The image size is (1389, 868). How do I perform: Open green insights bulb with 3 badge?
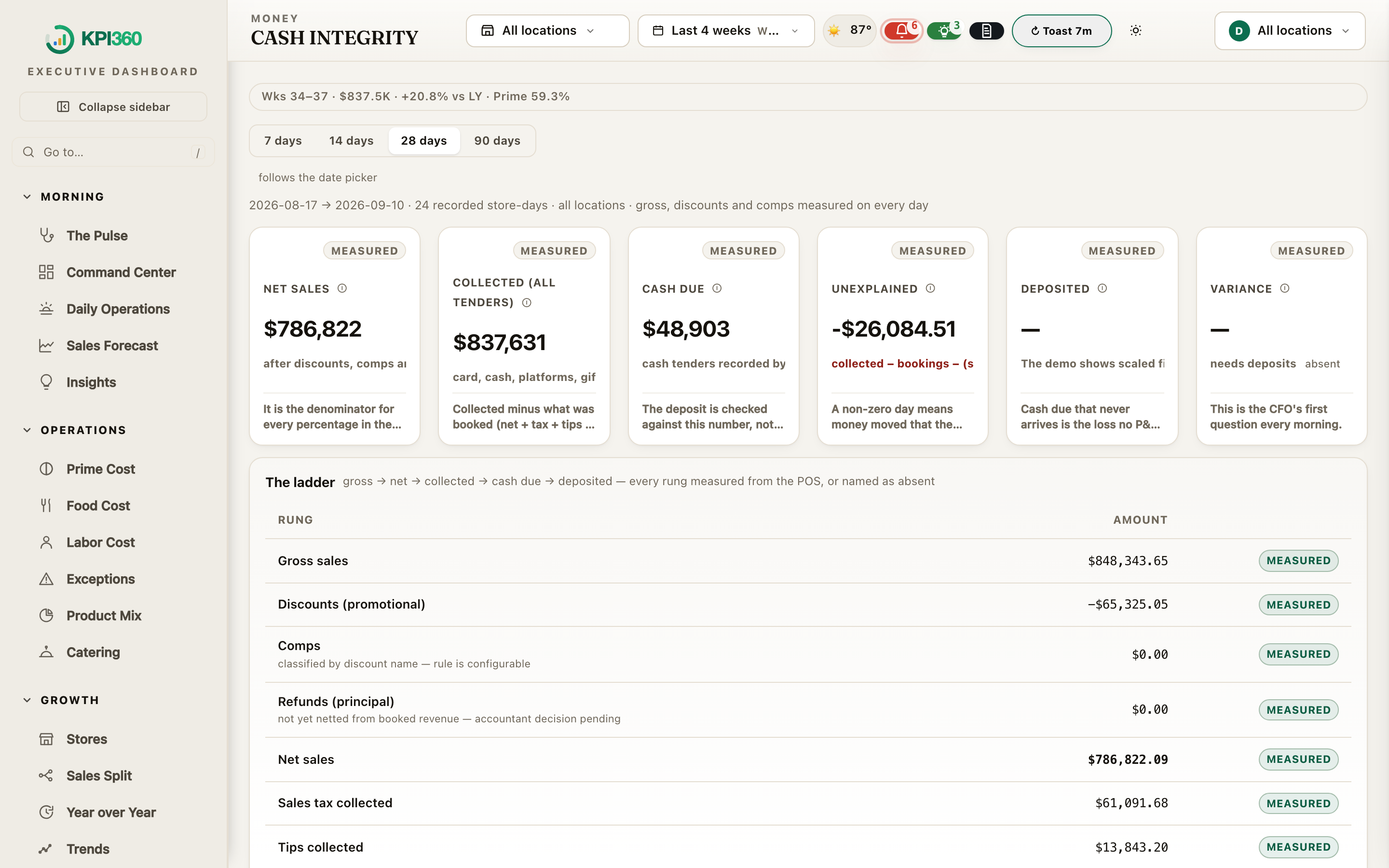(943, 30)
